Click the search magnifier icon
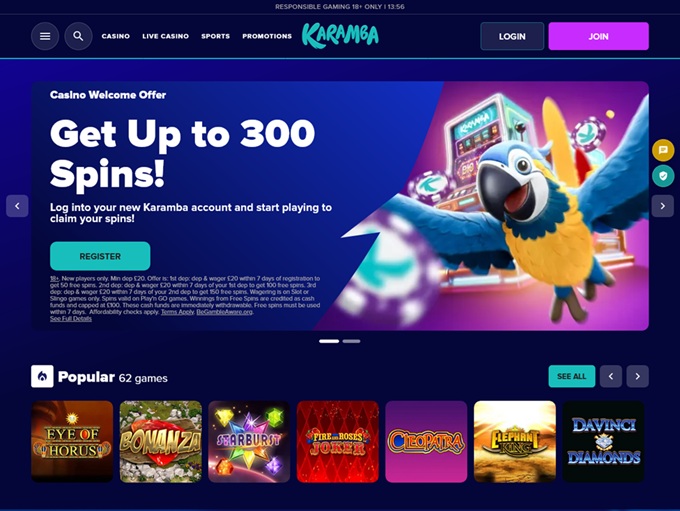The height and width of the screenshot is (511, 680). click(x=78, y=36)
